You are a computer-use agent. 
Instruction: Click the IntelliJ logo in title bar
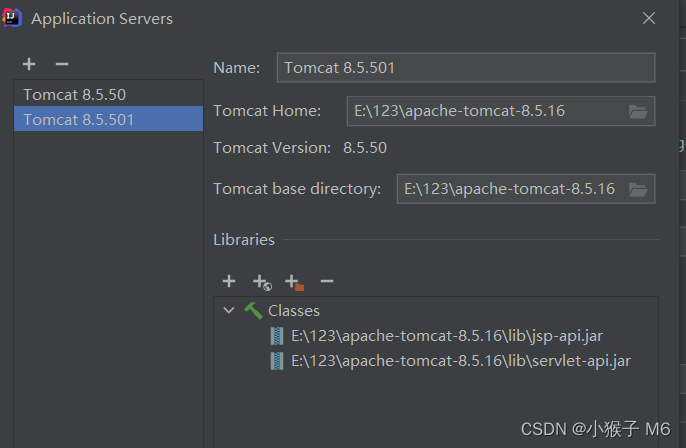(13, 18)
